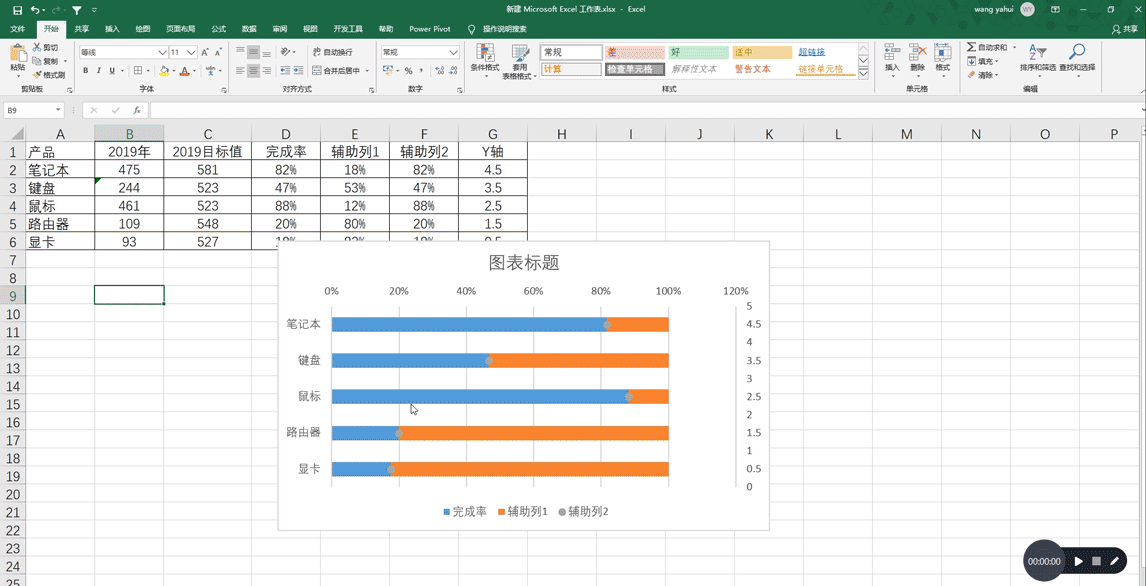Switch to the Page Layout (页面布局) tab
The image size is (1146, 586).
pyautogui.click(x=181, y=29)
